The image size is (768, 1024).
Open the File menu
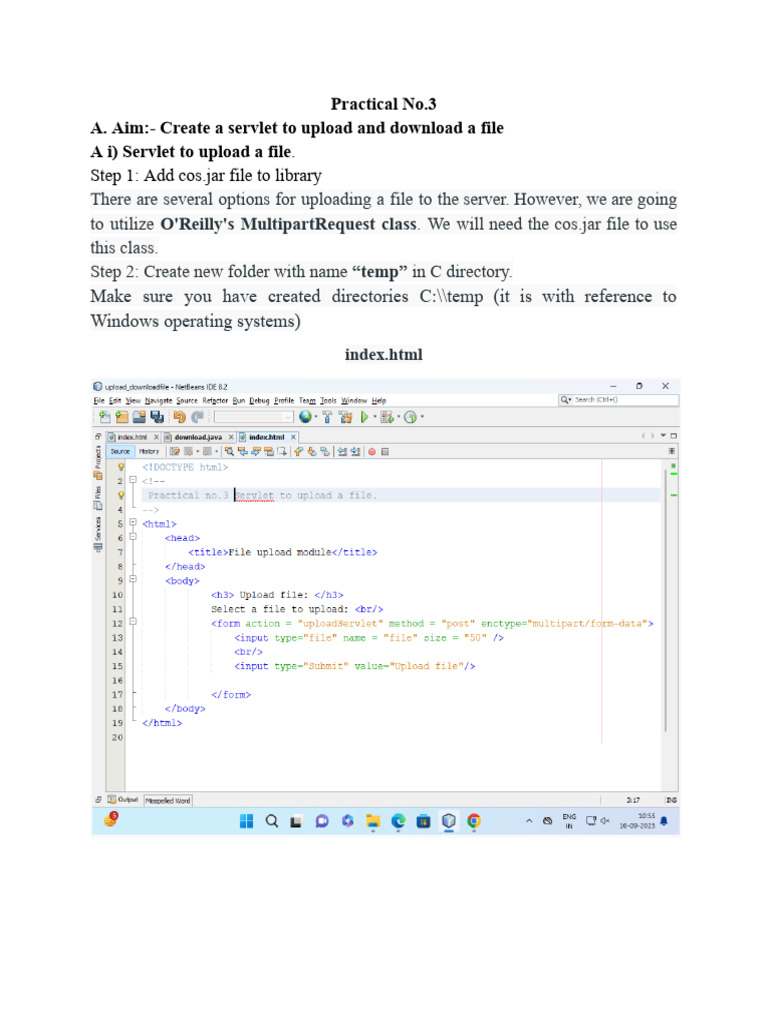tap(99, 400)
